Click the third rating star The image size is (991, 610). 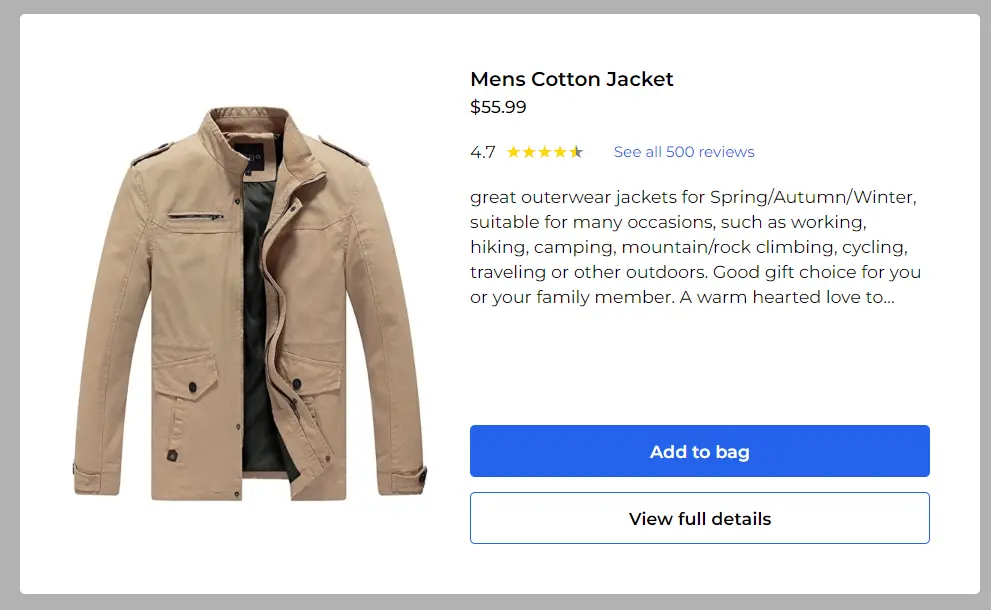(545, 152)
